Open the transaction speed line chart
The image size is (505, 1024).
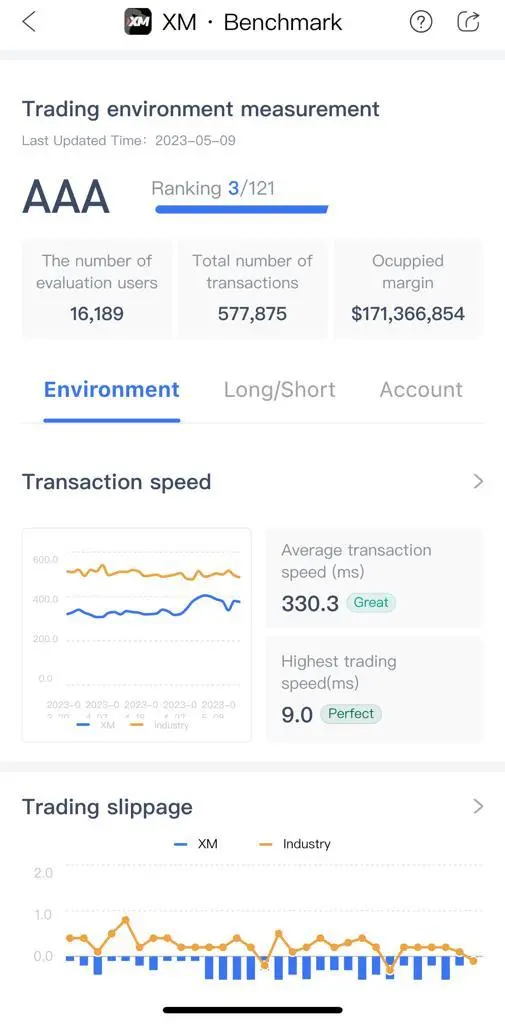[x=137, y=635]
